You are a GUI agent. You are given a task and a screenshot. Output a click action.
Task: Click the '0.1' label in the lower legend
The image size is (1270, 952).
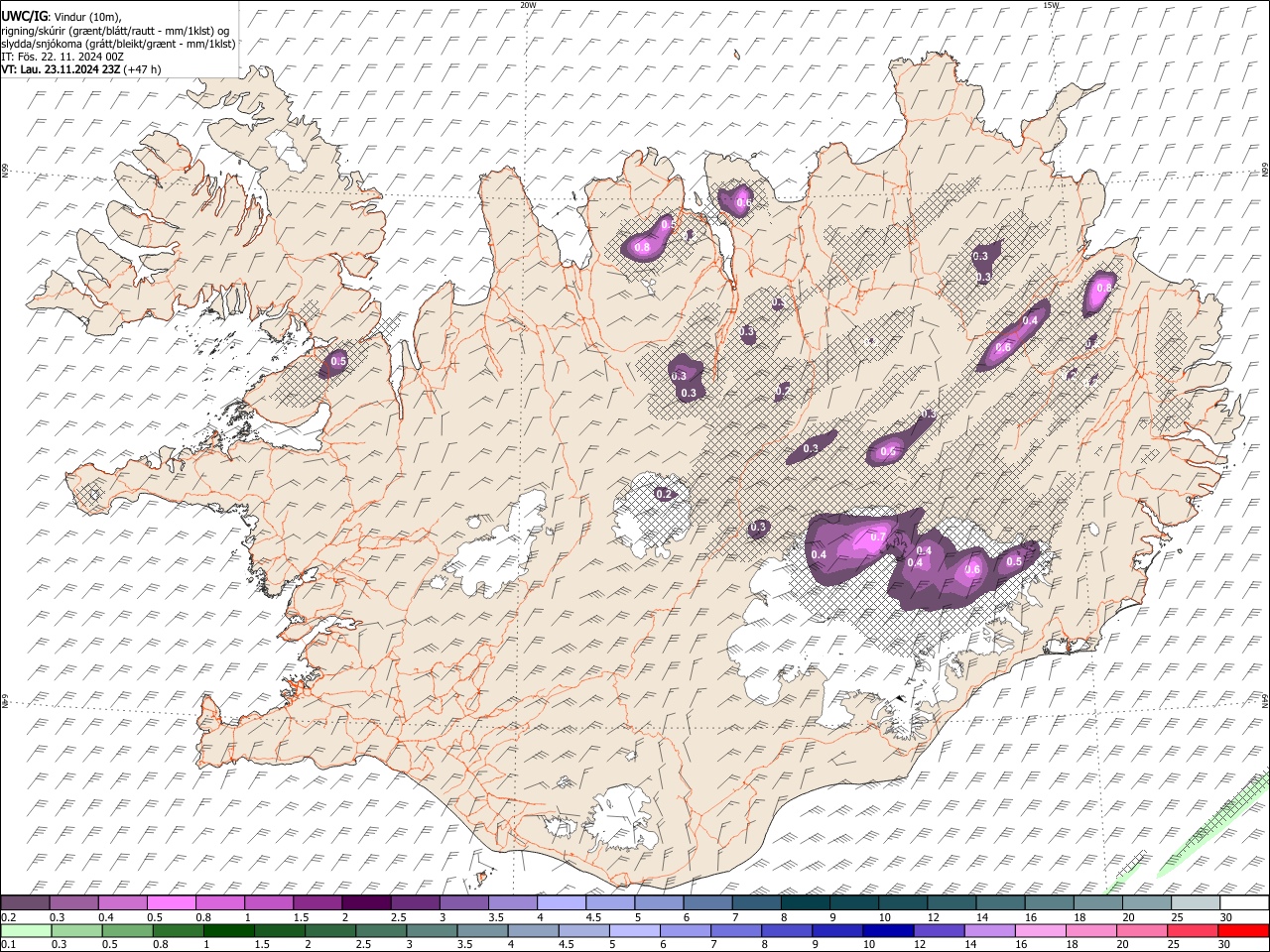point(8,945)
